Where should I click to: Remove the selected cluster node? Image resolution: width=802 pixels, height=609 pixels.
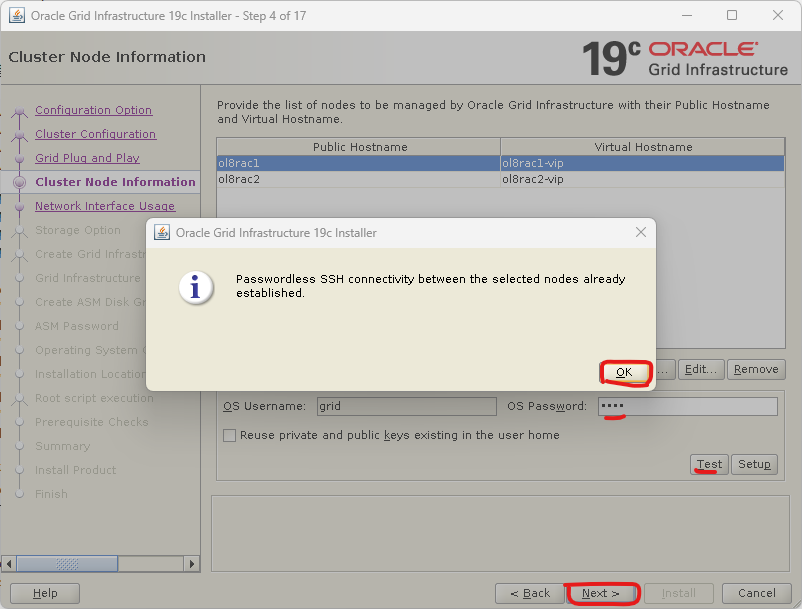coord(756,369)
